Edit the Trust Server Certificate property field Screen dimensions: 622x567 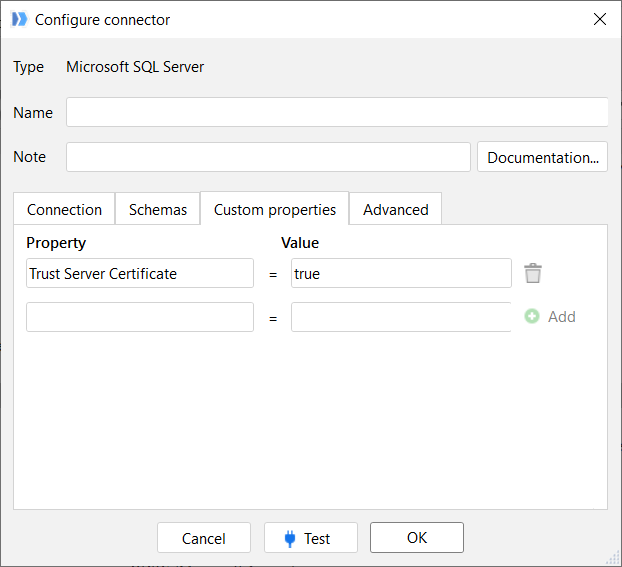click(140, 273)
